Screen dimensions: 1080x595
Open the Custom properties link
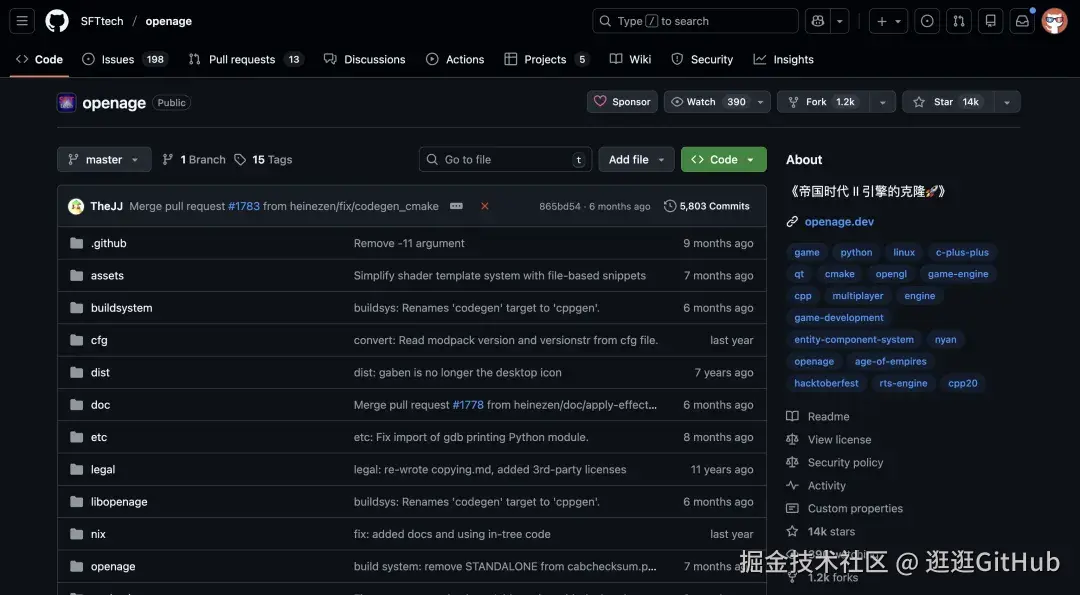point(845,508)
